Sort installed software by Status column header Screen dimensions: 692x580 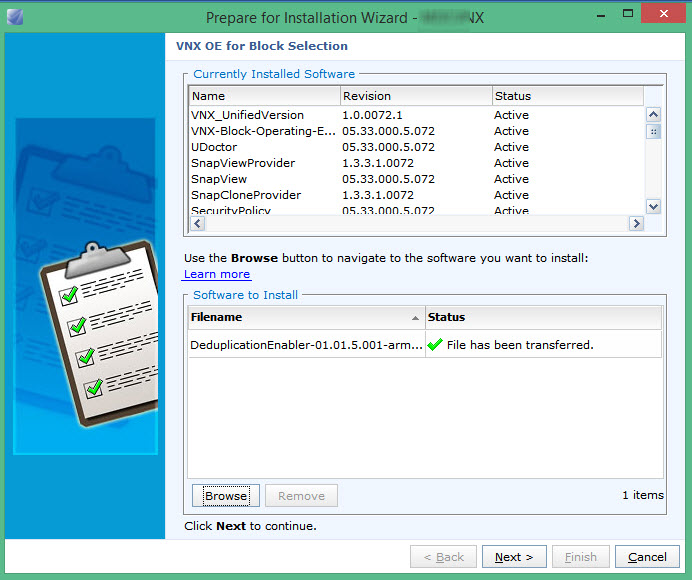pyautogui.click(x=568, y=96)
